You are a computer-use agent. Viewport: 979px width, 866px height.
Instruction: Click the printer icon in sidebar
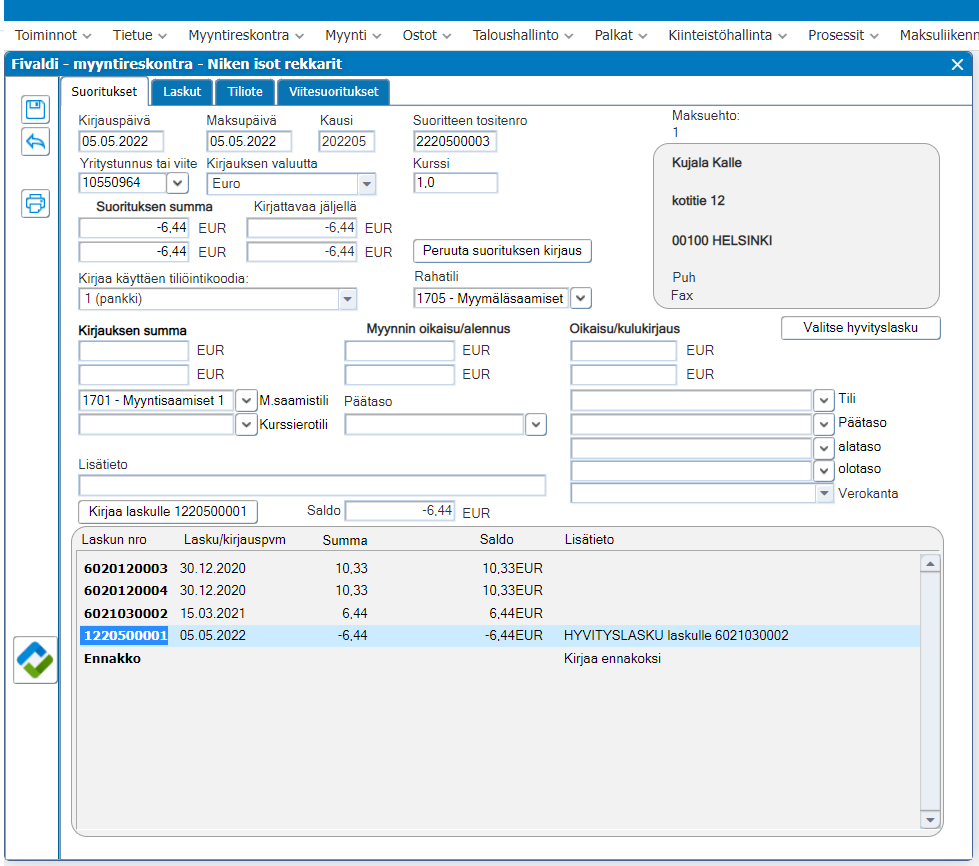pos(35,204)
